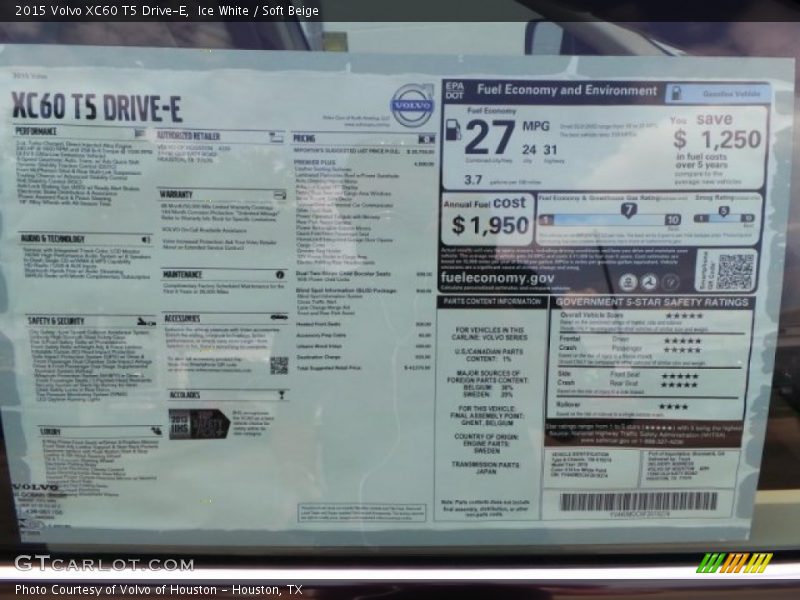The height and width of the screenshot is (600, 800).
Task: Click the Luxury section header
Action: (x=51, y=432)
